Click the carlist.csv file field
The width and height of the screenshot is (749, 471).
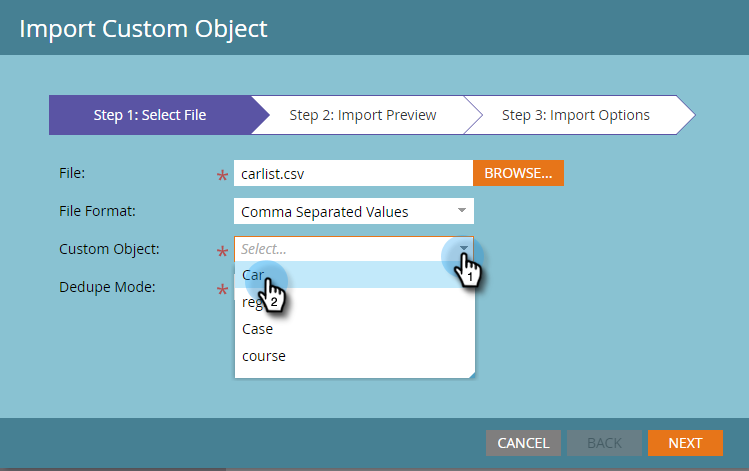[x=353, y=173]
